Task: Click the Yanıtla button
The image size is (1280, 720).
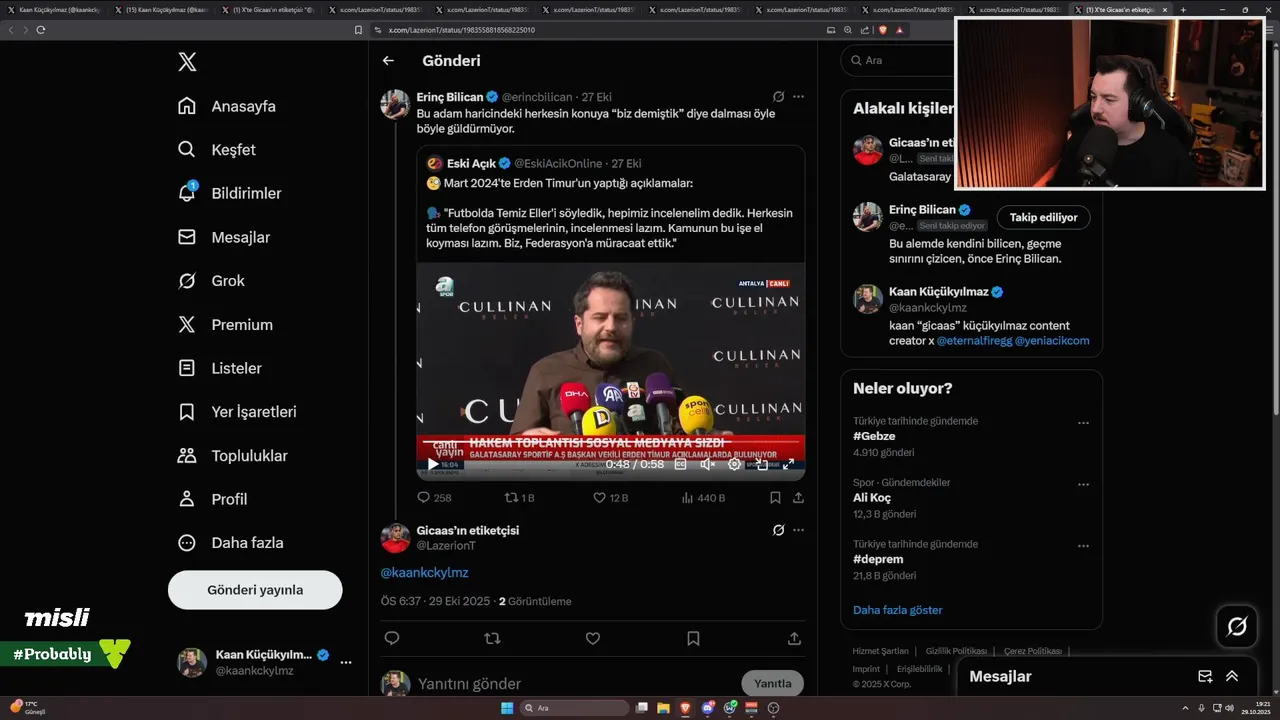Action: [772, 684]
